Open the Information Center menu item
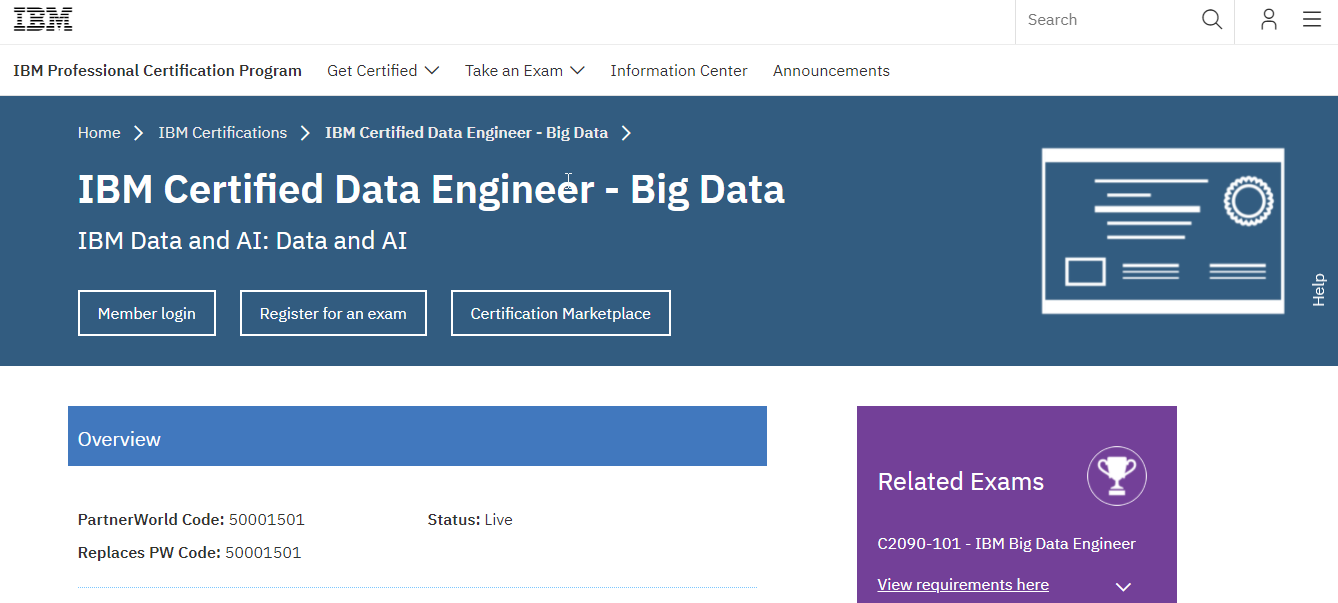The height and width of the screenshot is (603, 1338). (679, 71)
